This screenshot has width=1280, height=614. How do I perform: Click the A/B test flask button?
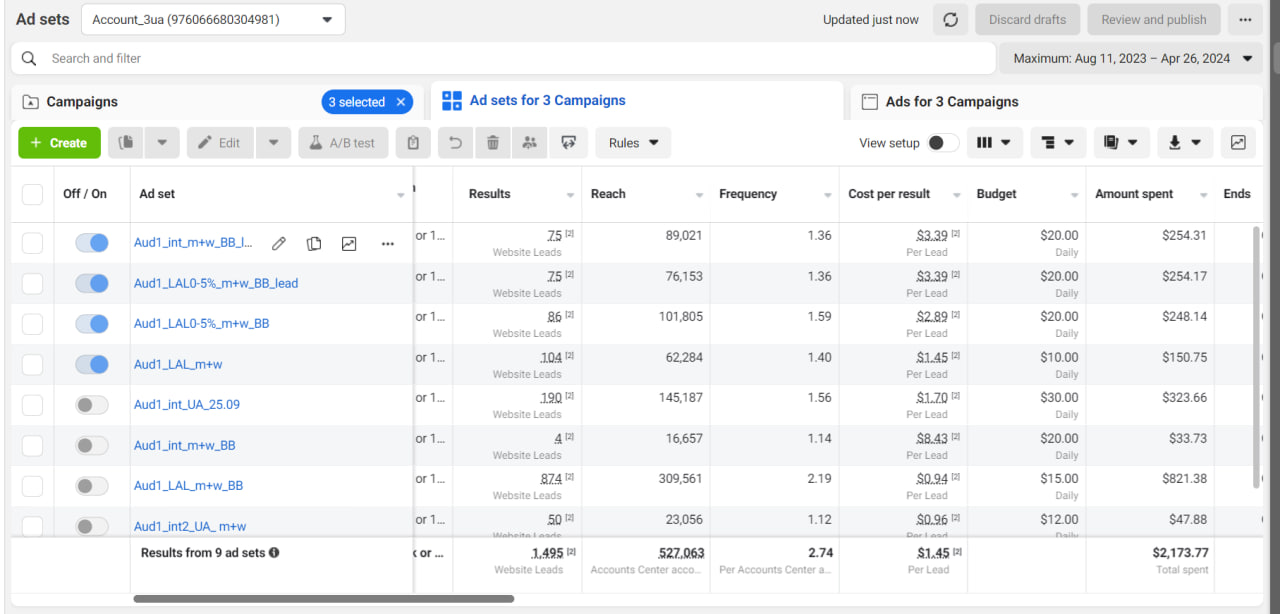coord(343,143)
